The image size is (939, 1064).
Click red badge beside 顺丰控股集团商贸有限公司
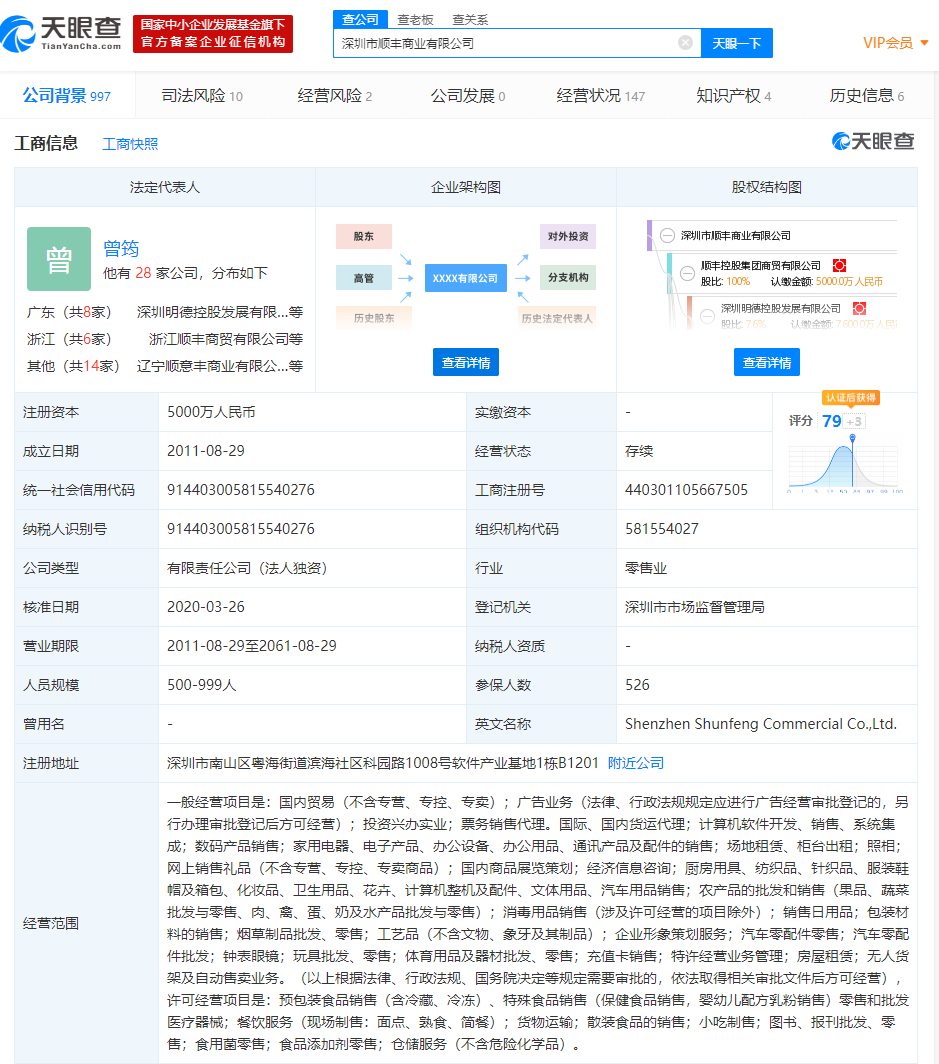[839, 265]
